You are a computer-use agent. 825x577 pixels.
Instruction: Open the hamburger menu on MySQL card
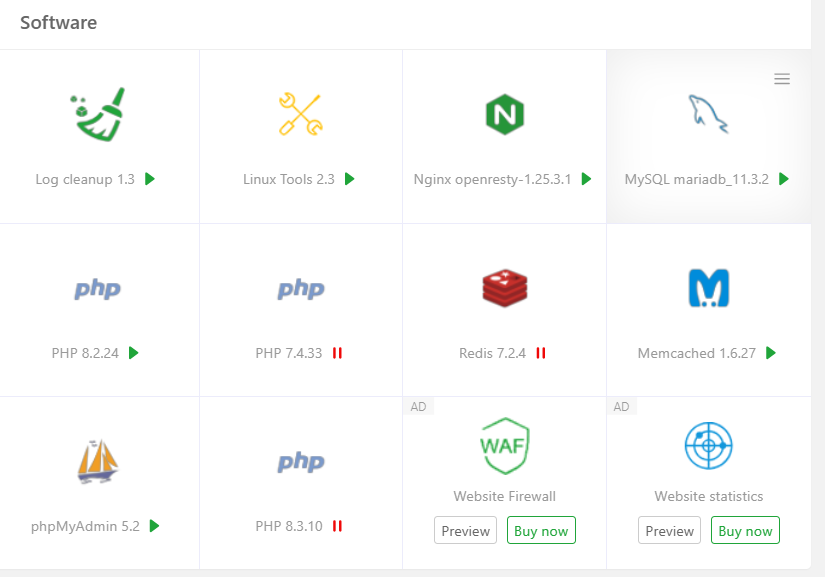pyautogui.click(x=782, y=79)
